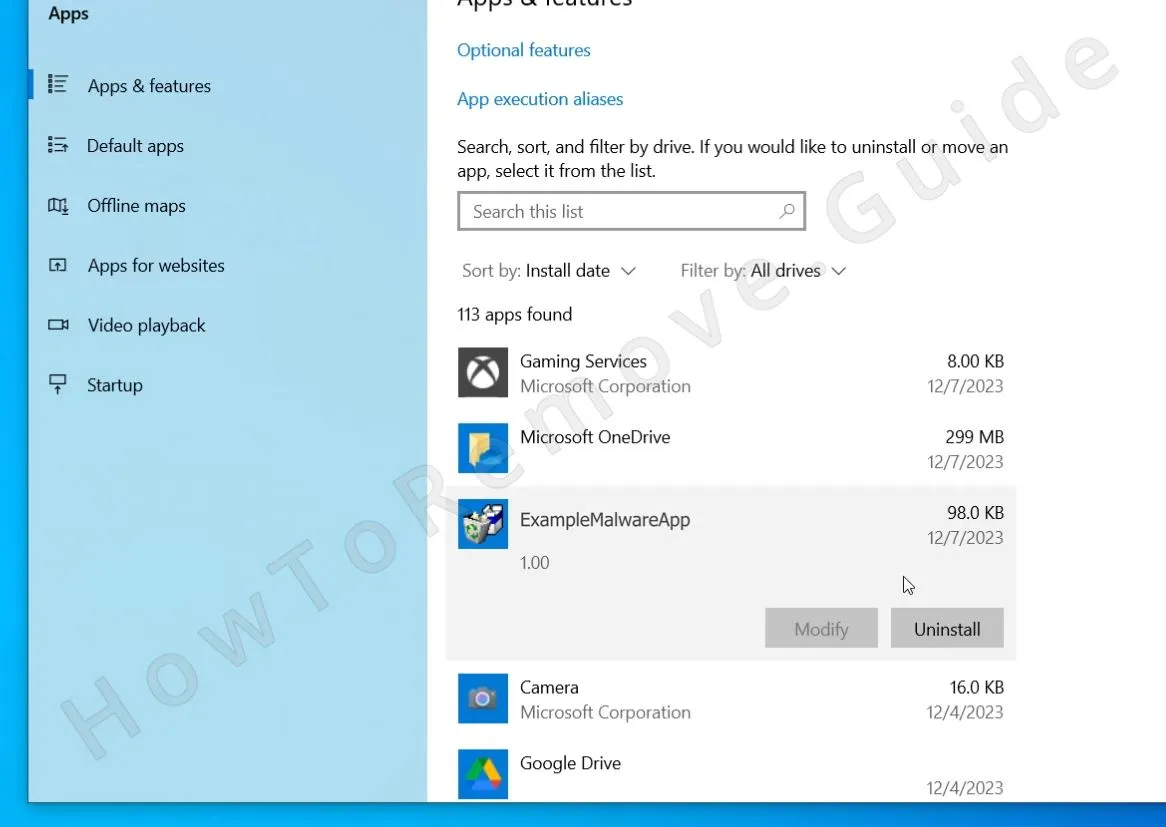Click the Video playback camera icon
Viewport: 1166px width, 827px height.
pyautogui.click(x=58, y=324)
